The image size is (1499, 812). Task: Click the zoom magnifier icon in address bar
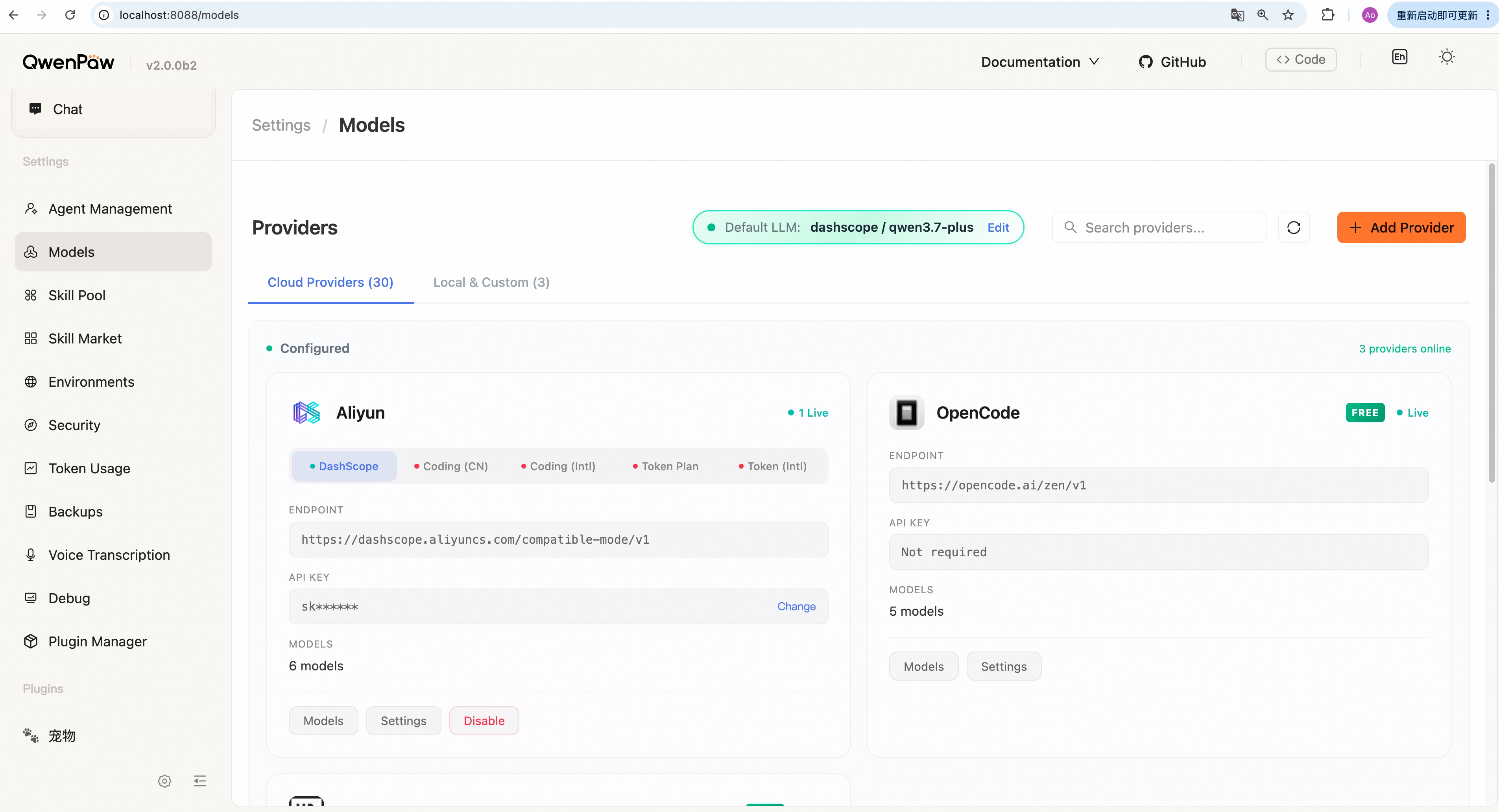1262,15
